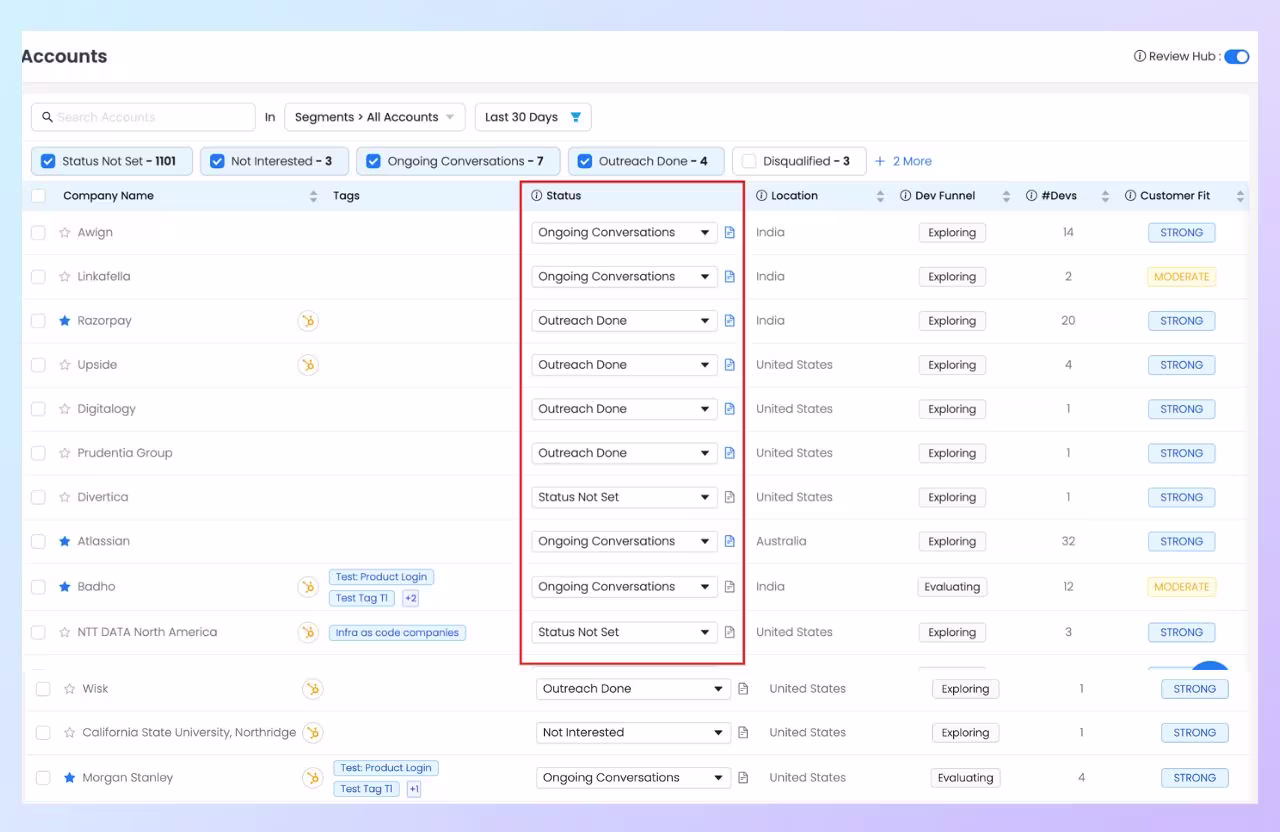1280x832 pixels.
Task: Click Linkafella's MODERATE fit badge
Action: tap(1181, 277)
